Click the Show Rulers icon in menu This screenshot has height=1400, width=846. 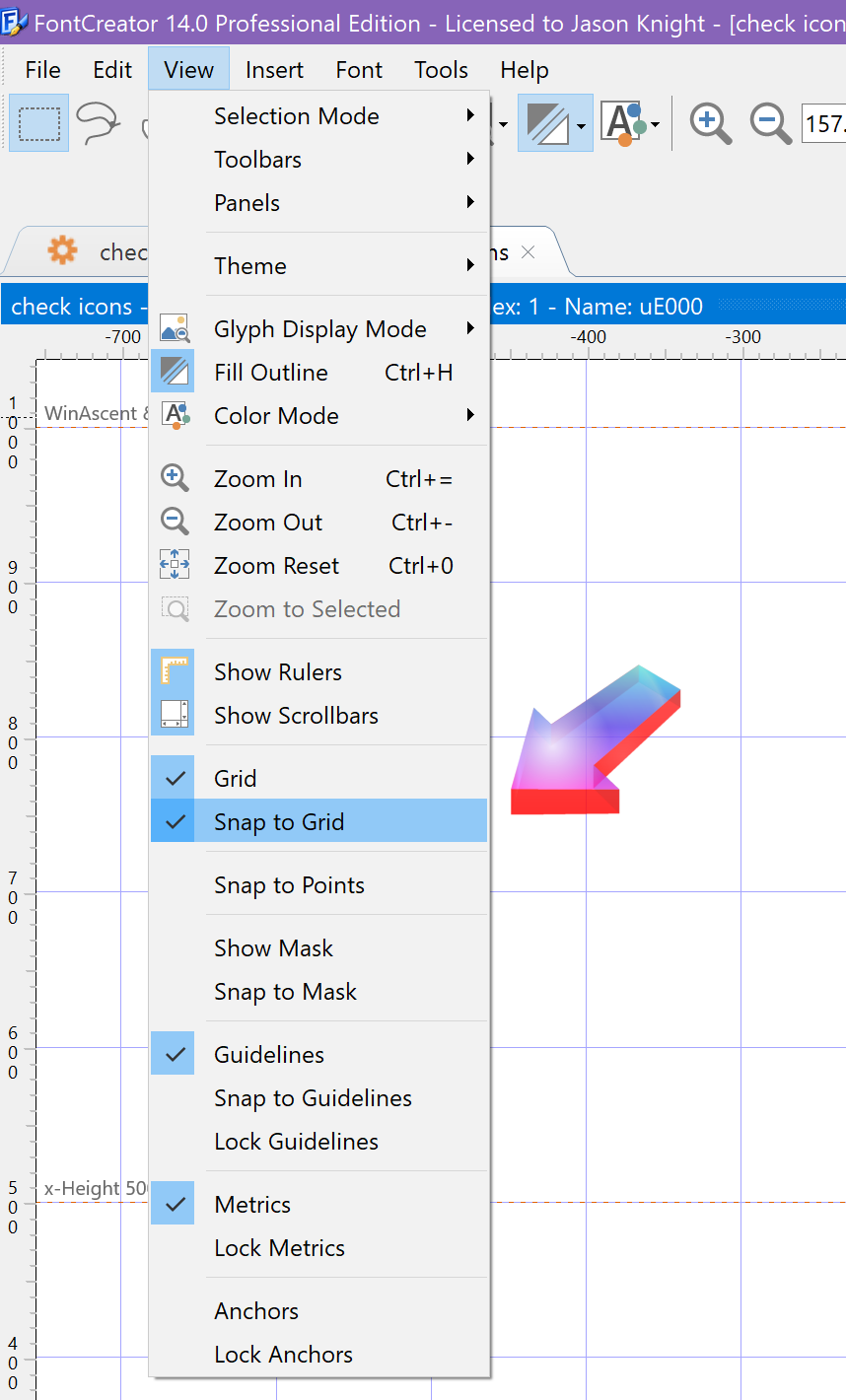pos(174,671)
